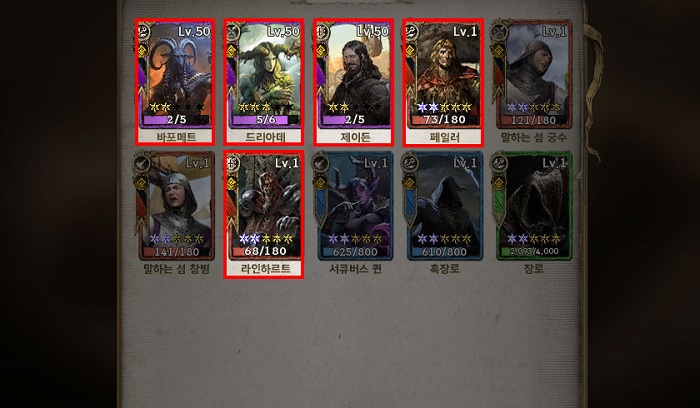The height and width of the screenshot is (408, 700).
Task: Click the class icon on the 흑장로 card
Action: point(409,163)
